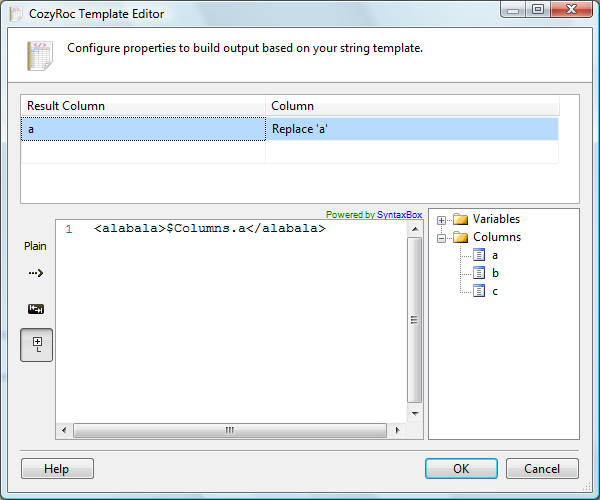Click the column icon beside 'a'
This screenshot has height=500, width=600.
point(479,255)
